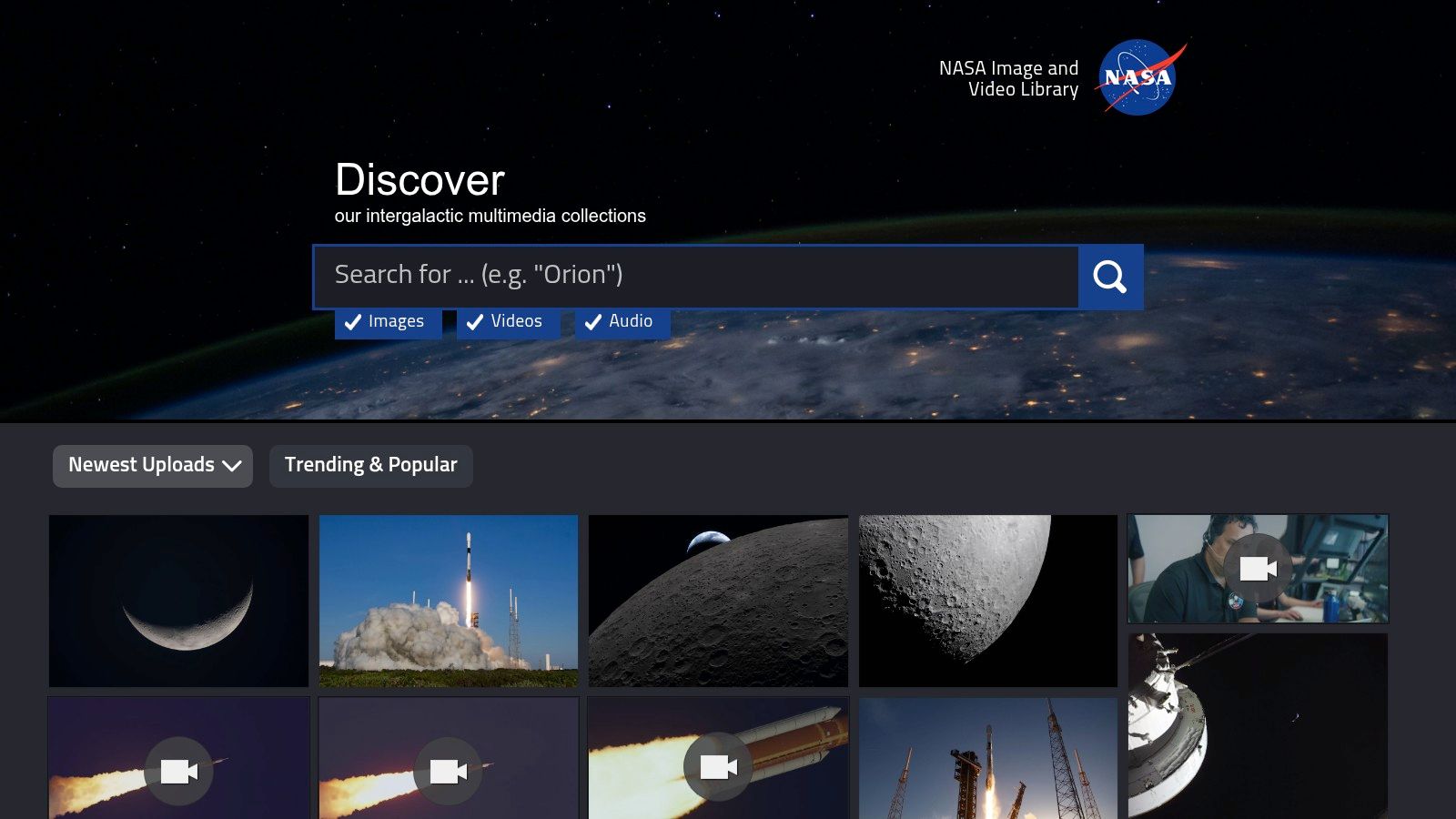The width and height of the screenshot is (1456, 819).
Task: Play the video showing the orange rocket booster
Action: tap(718, 758)
